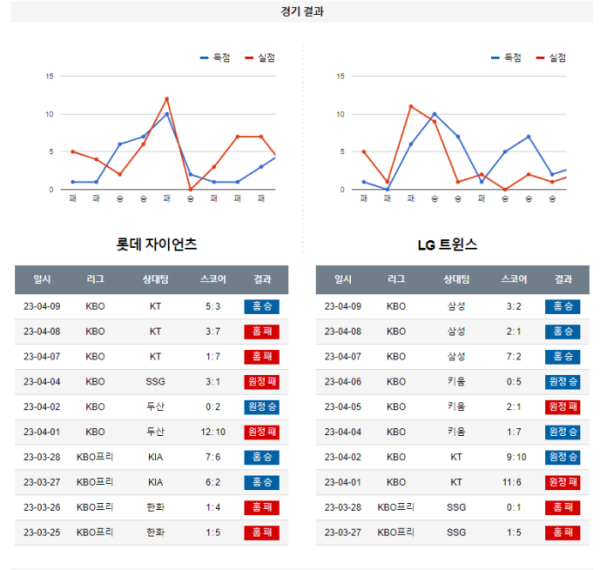Click SSG opponent in Lotte 23-04-04 row

[155, 382]
